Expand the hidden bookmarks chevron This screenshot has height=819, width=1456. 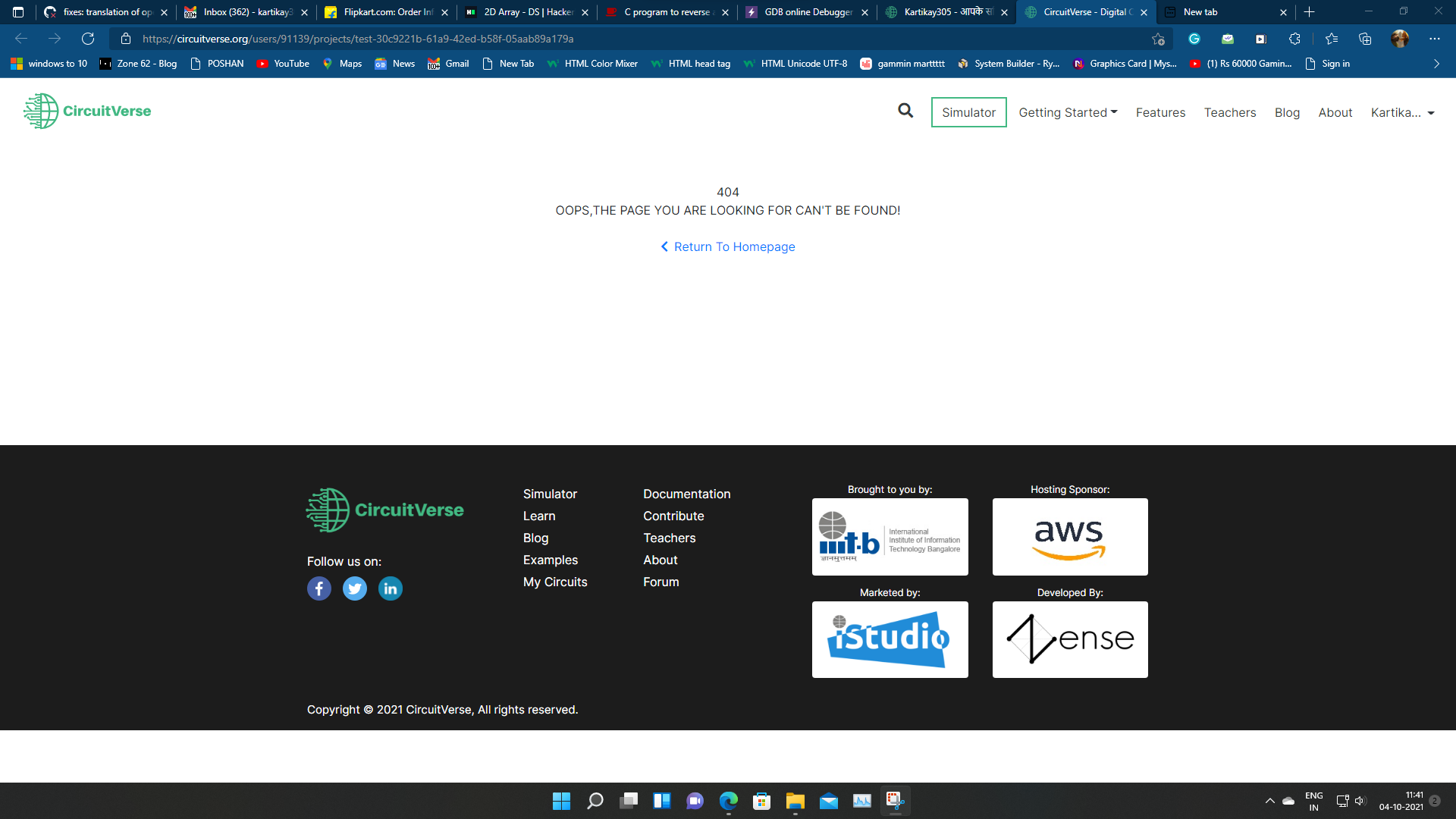click(1436, 64)
